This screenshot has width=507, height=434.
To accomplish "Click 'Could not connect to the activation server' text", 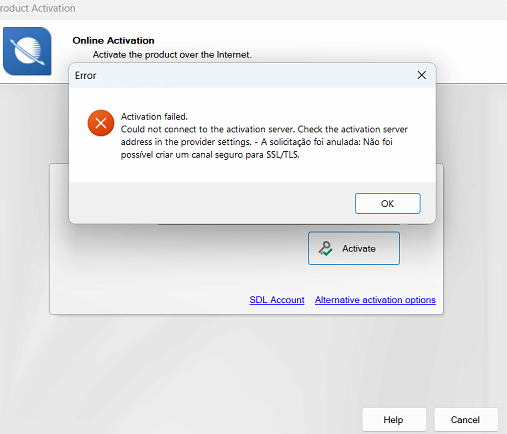I will tap(207, 129).
